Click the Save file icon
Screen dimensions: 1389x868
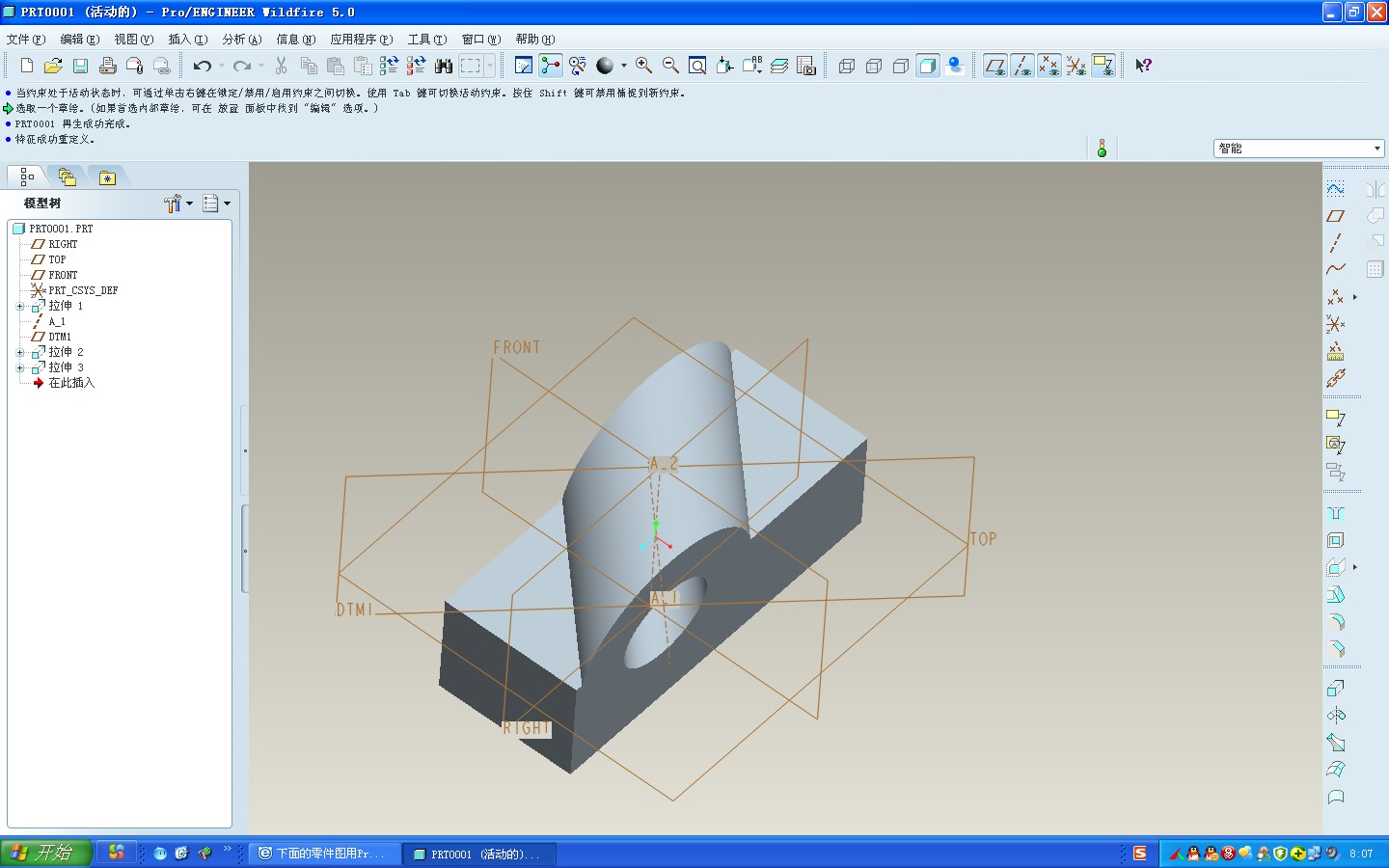coord(81,66)
